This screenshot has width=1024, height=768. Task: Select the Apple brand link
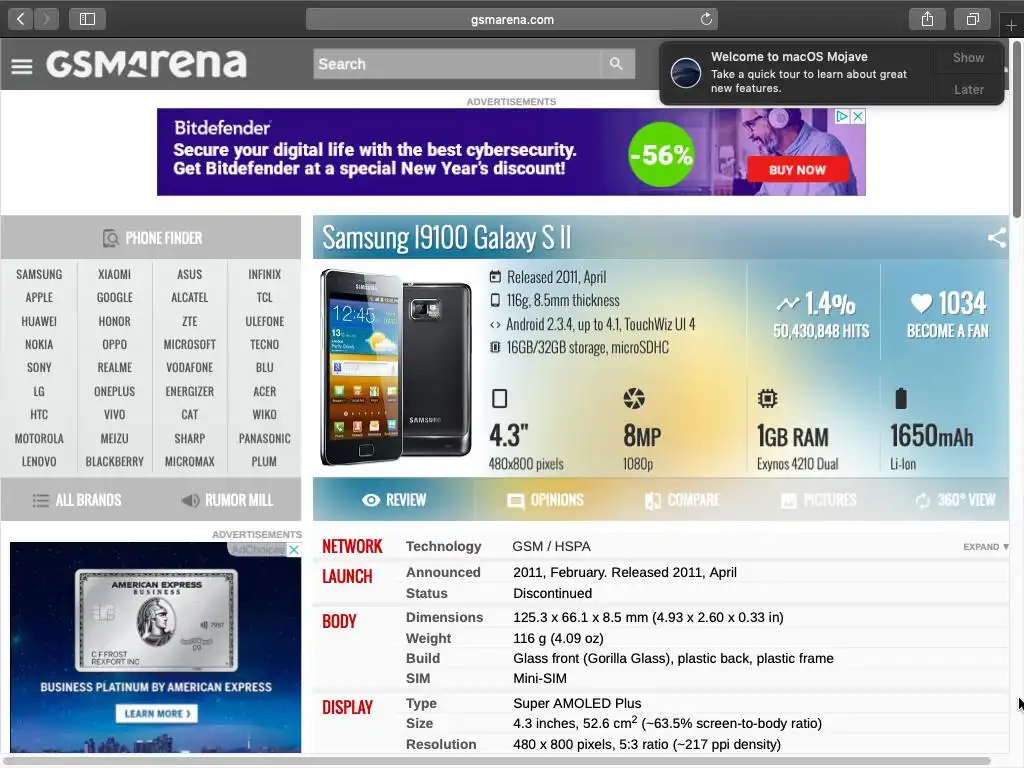tap(39, 297)
